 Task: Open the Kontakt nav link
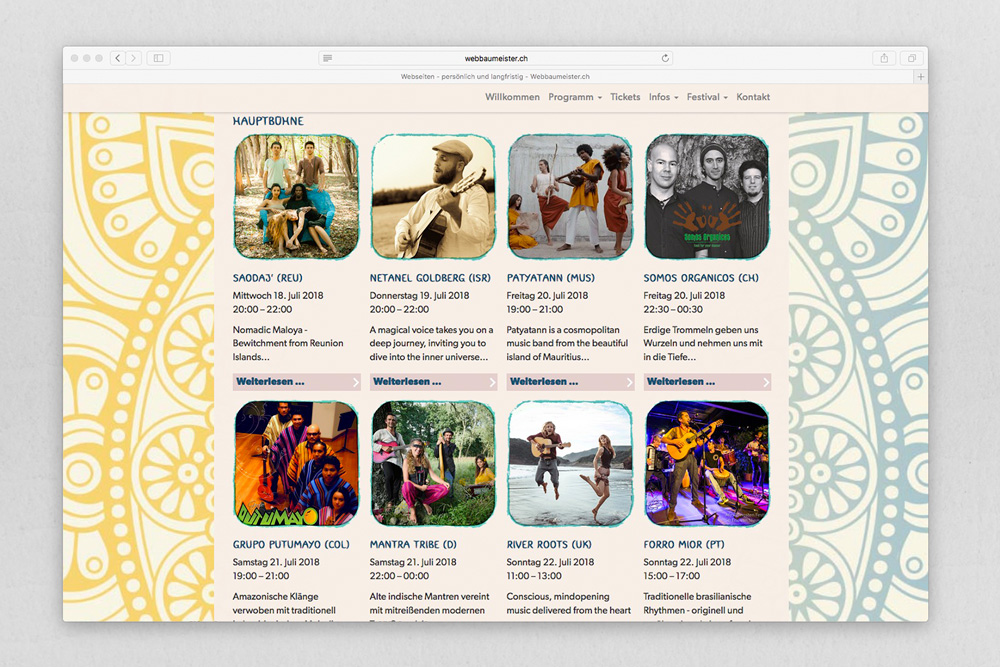[x=753, y=98]
